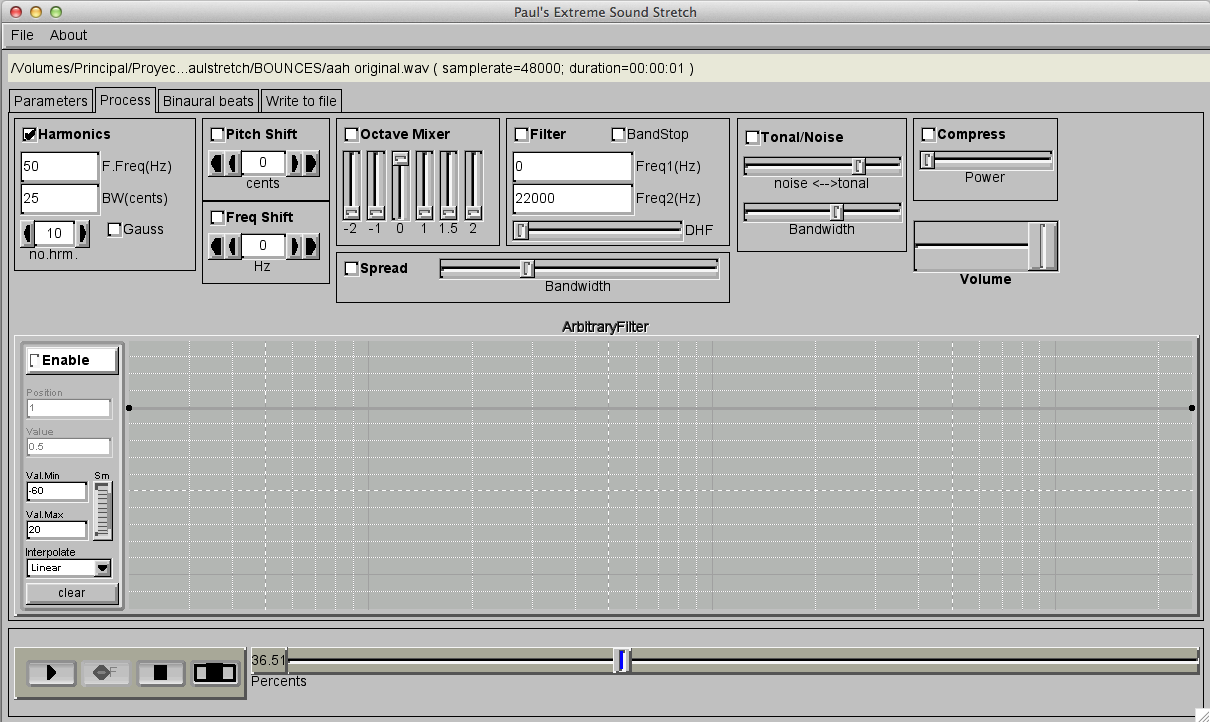The height and width of the screenshot is (722, 1210).
Task: Uncheck the Harmonics checkbox
Action: coord(30,134)
